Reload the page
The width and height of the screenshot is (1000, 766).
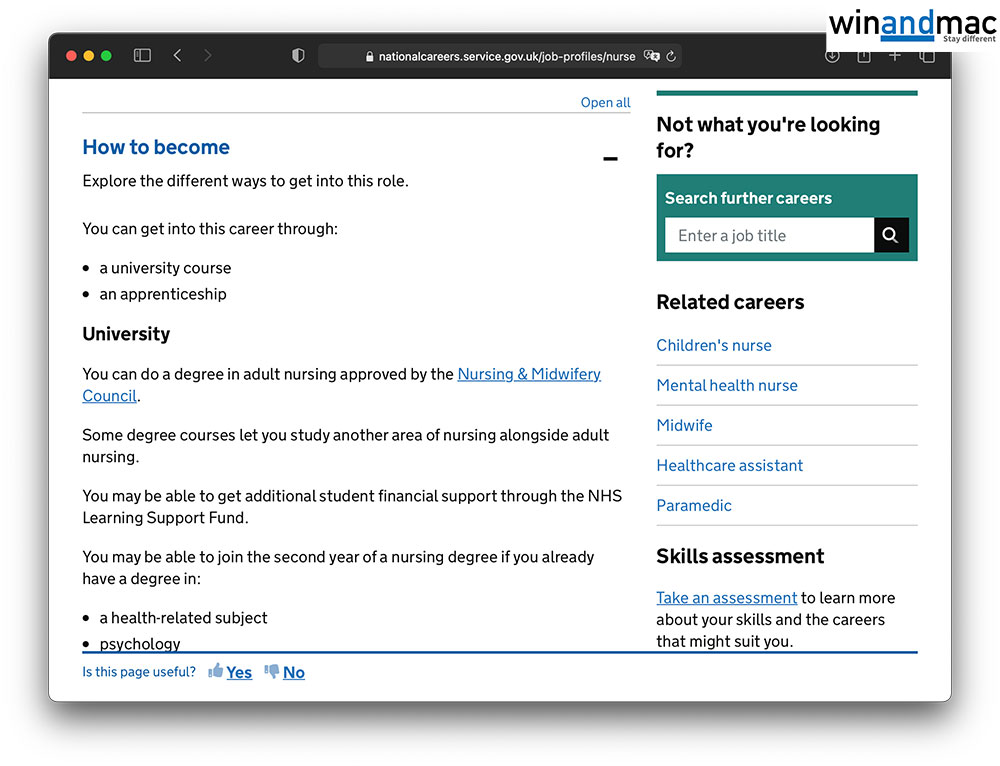(x=672, y=57)
